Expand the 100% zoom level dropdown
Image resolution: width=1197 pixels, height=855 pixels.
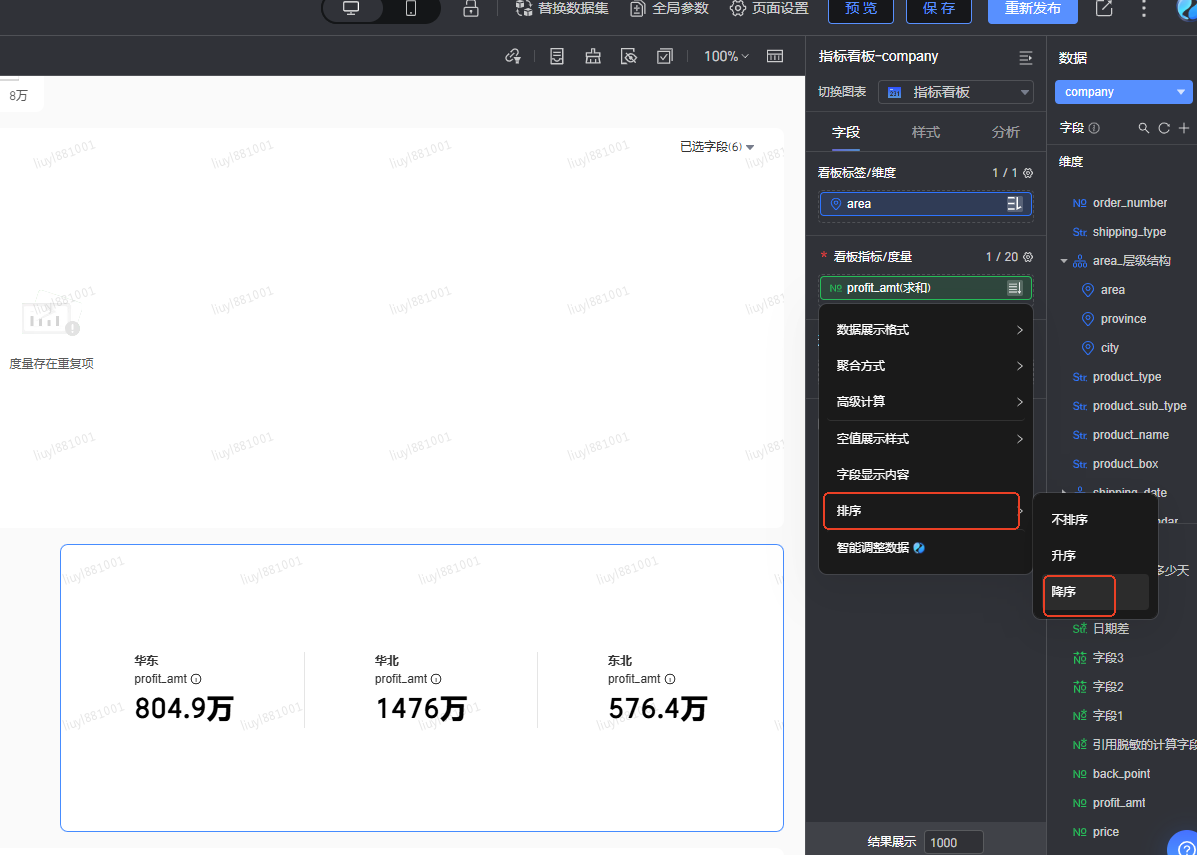pos(726,57)
